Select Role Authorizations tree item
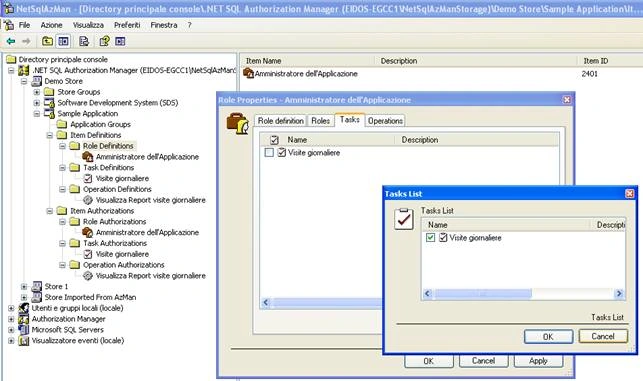This screenshot has width=643, height=381. tap(114, 221)
